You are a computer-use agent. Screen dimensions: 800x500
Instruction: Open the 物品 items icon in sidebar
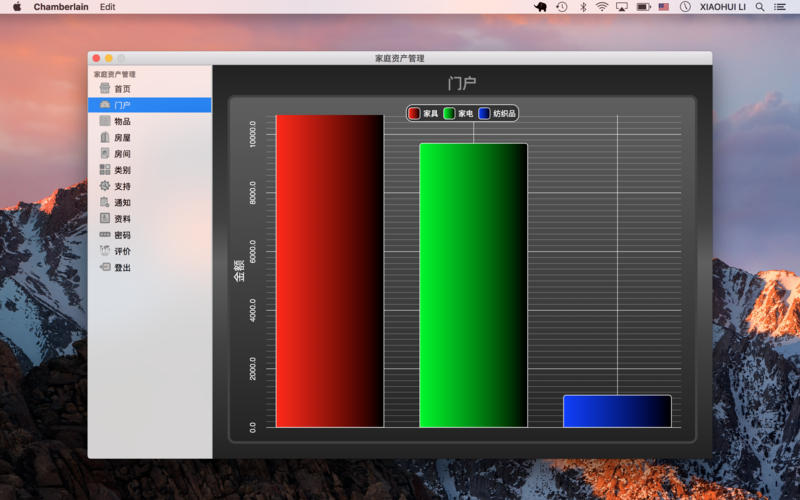pos(105,121)
